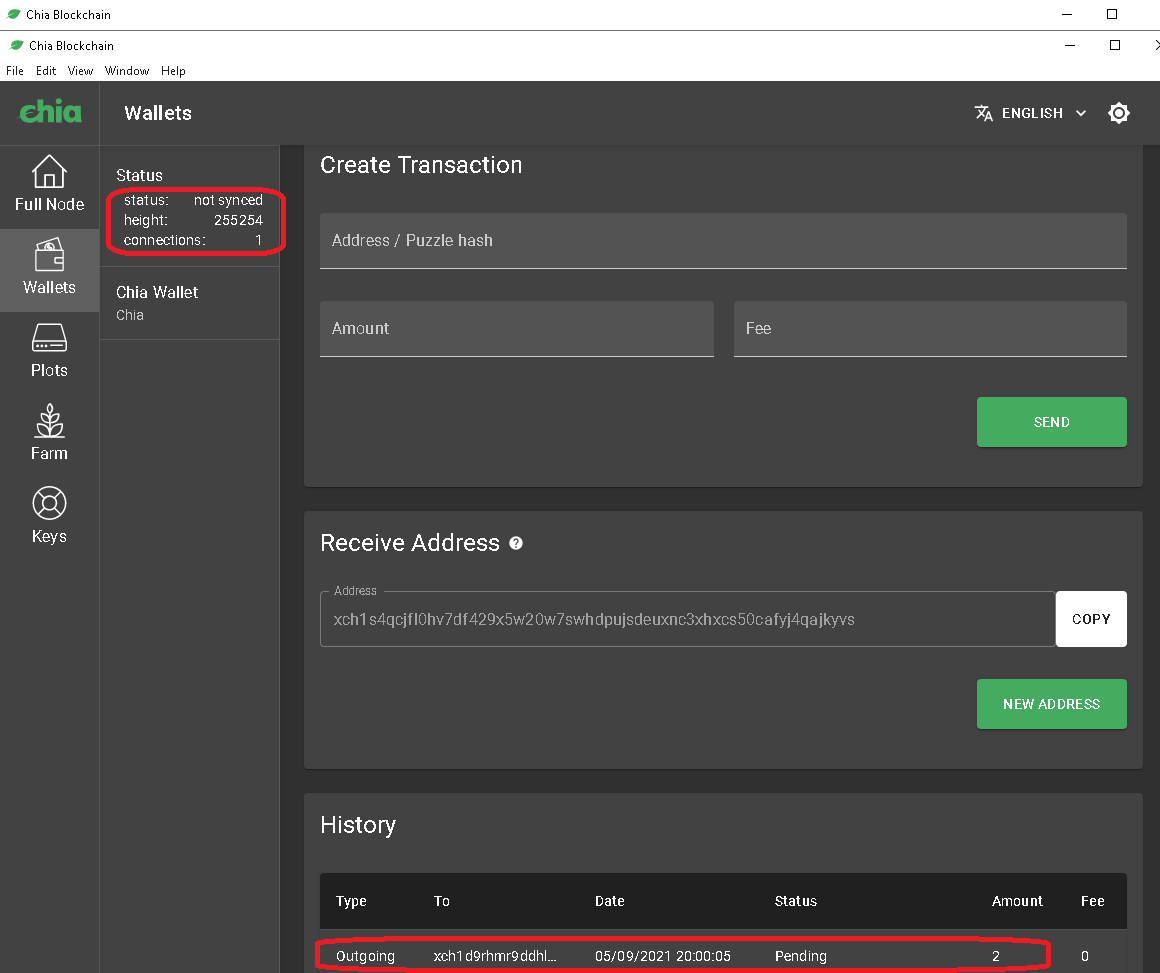Click the translate language icon
The image size is (1160, 973).
coord(983,113)
